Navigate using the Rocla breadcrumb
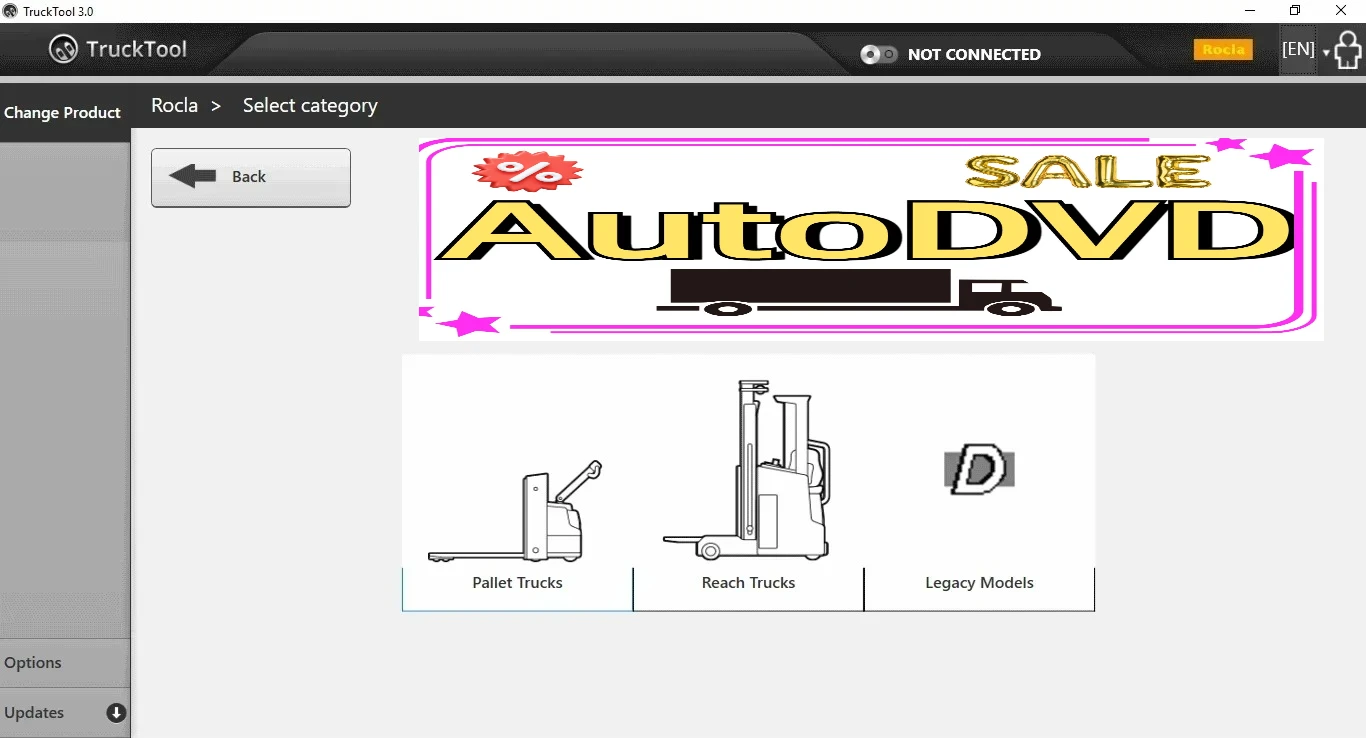This screenshot has width=1366, height=738. coord(174,104)
